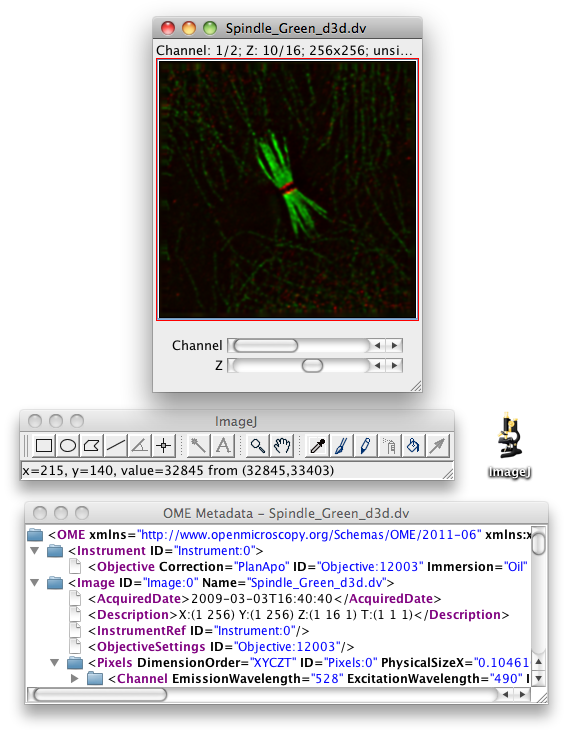Viewport: 572px width, 737px height.
Task: Step the Channel slider left arrow
Action: coord(377,345)
